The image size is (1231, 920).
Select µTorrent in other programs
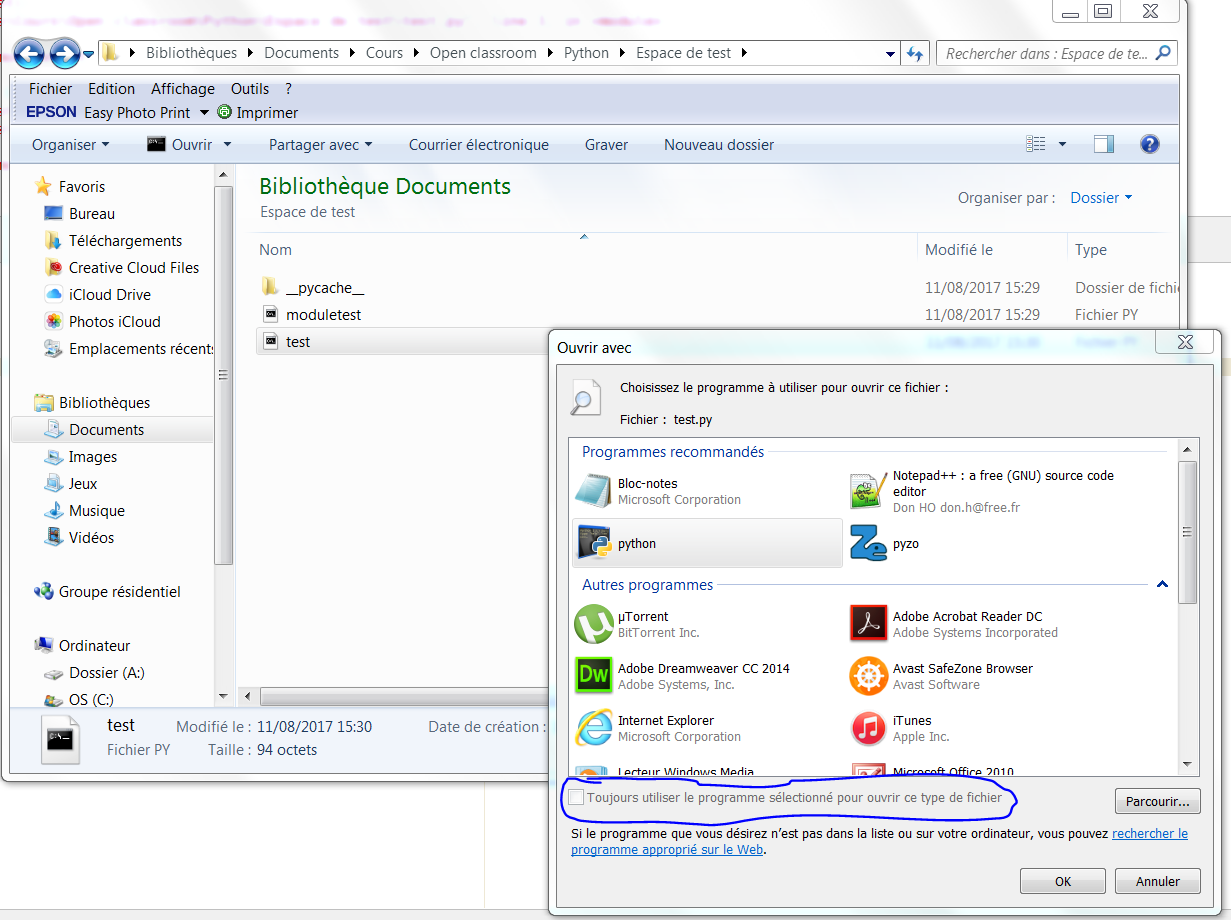tap(593, 624)
